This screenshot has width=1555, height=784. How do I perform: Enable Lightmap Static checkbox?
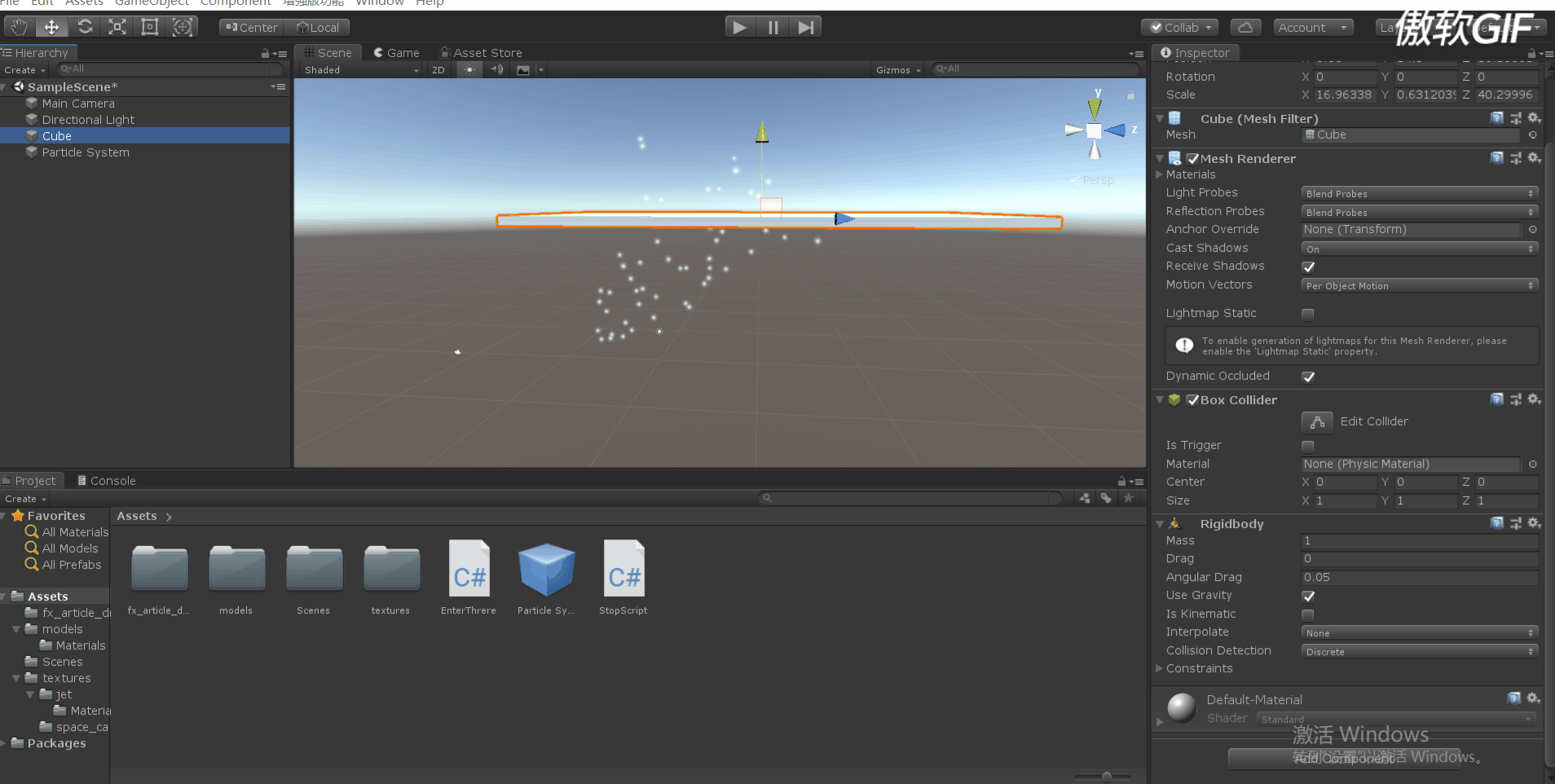click(1308, 314)
